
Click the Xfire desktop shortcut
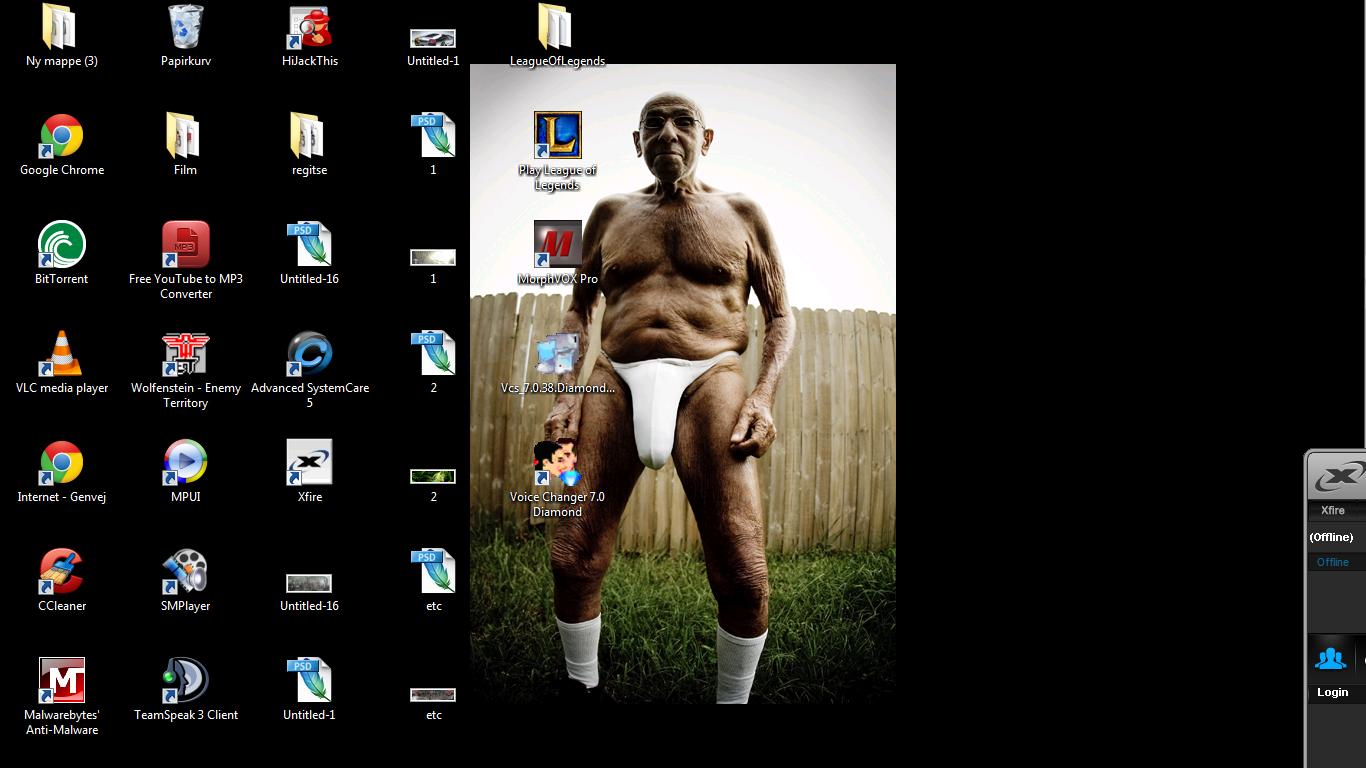[310, 464]
